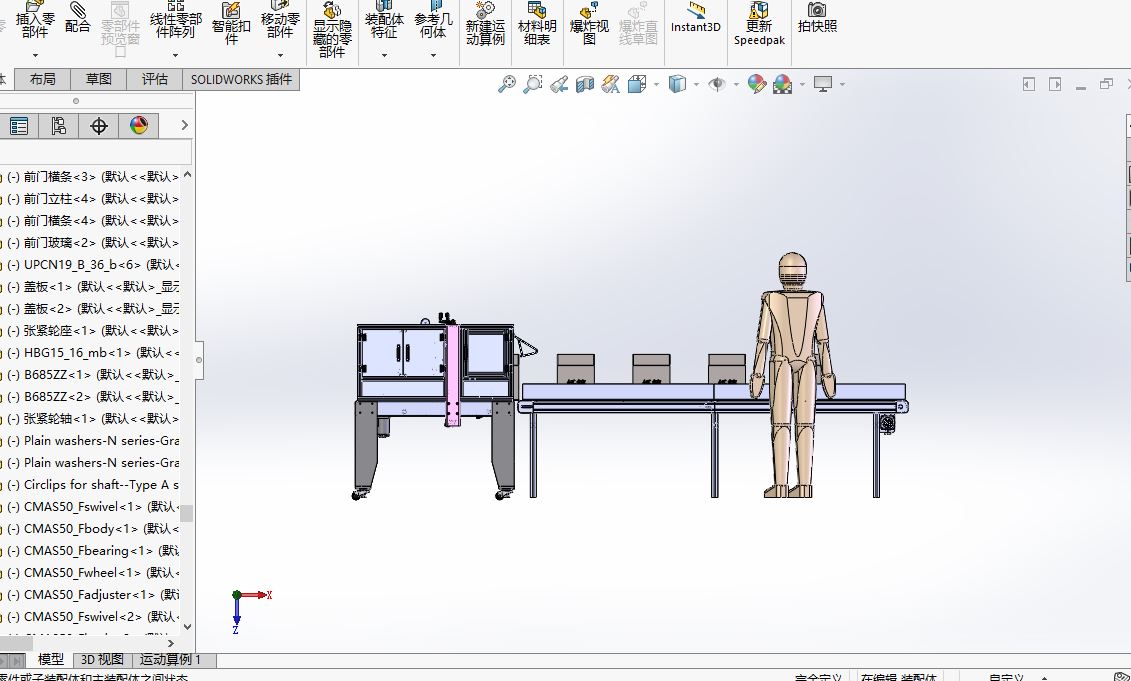
Task: Click the Edit Appearance color ball icon
Action: click(756, 84)
